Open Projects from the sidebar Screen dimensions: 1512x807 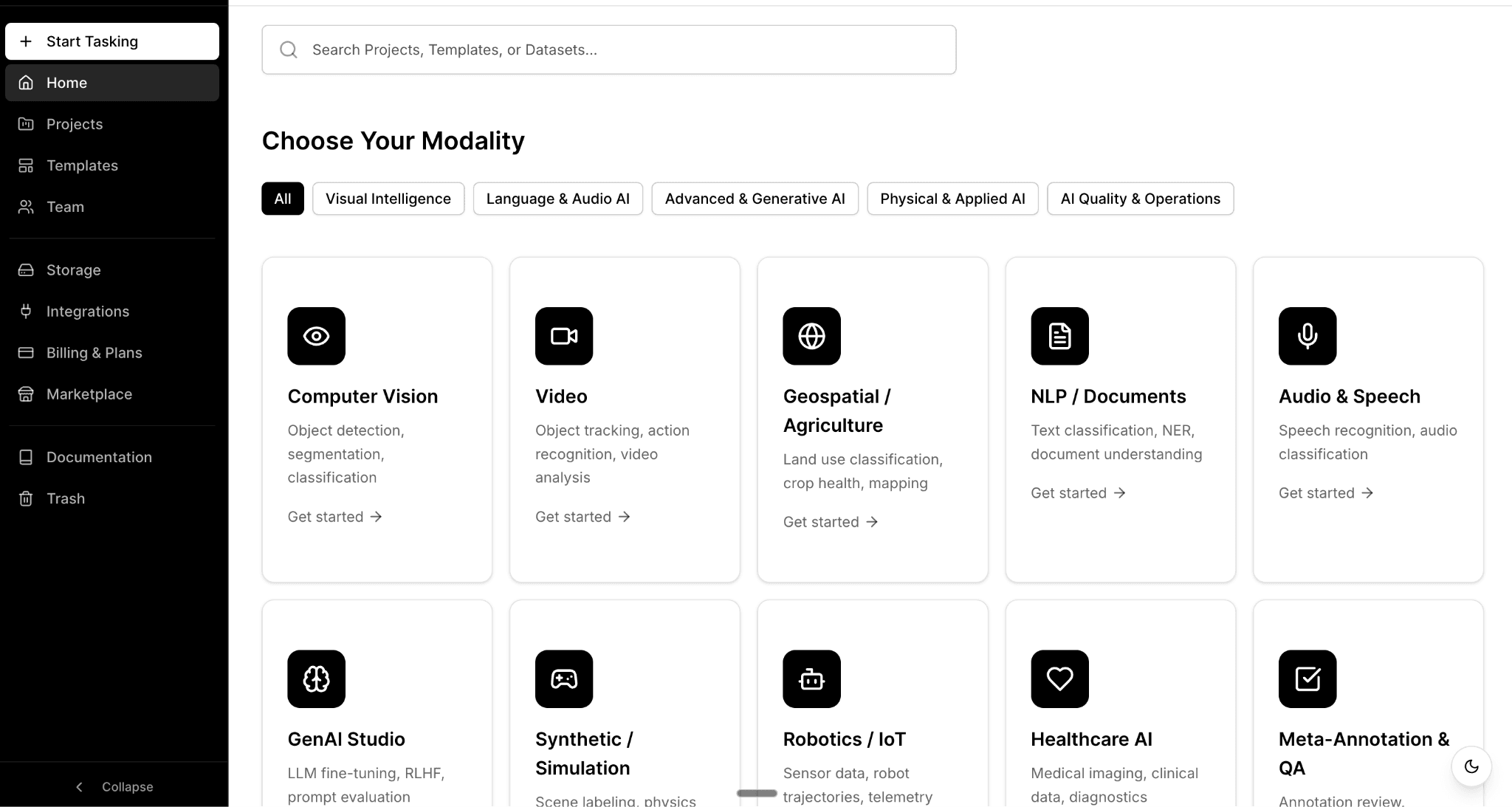75,123
